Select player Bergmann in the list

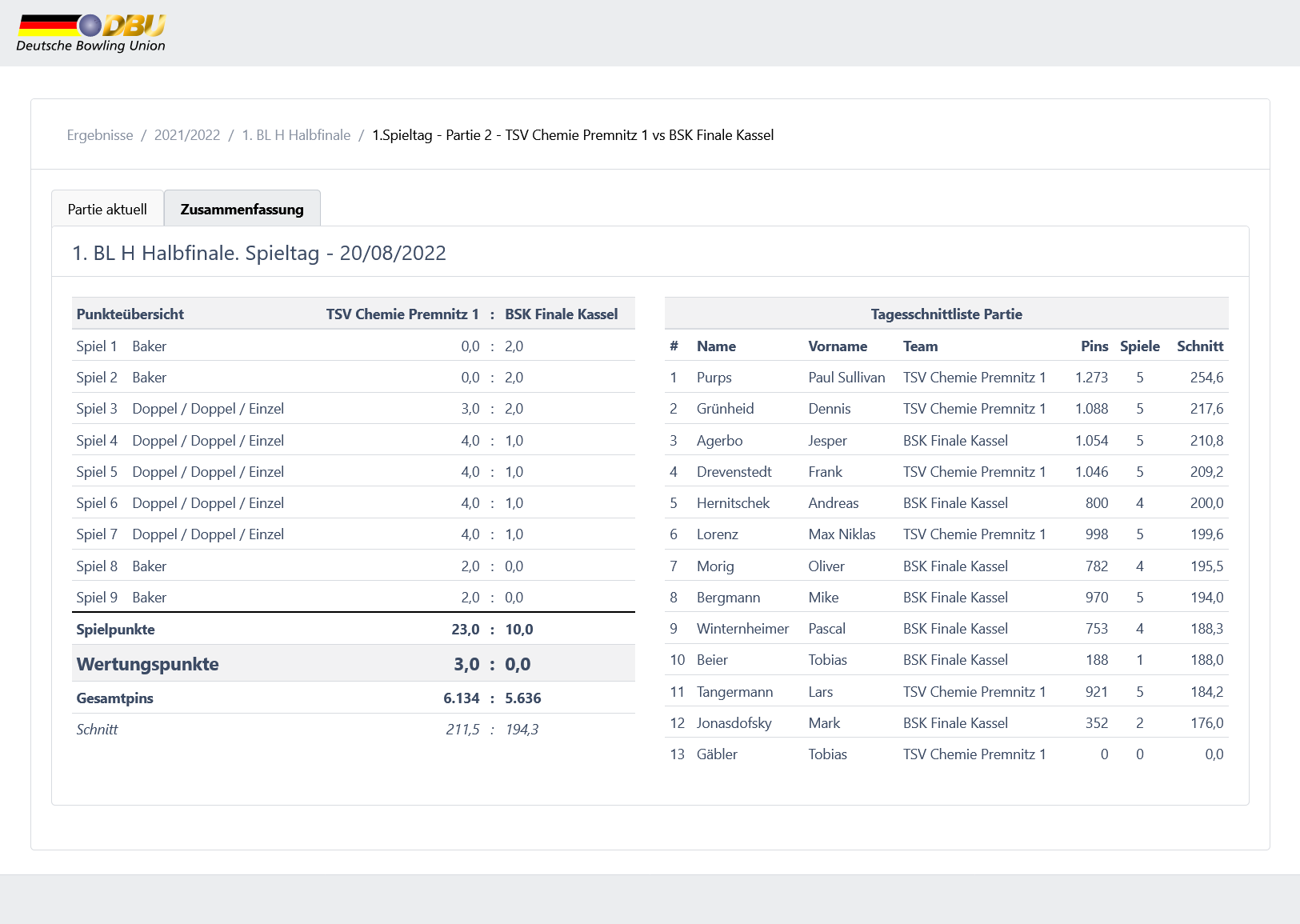946,597
